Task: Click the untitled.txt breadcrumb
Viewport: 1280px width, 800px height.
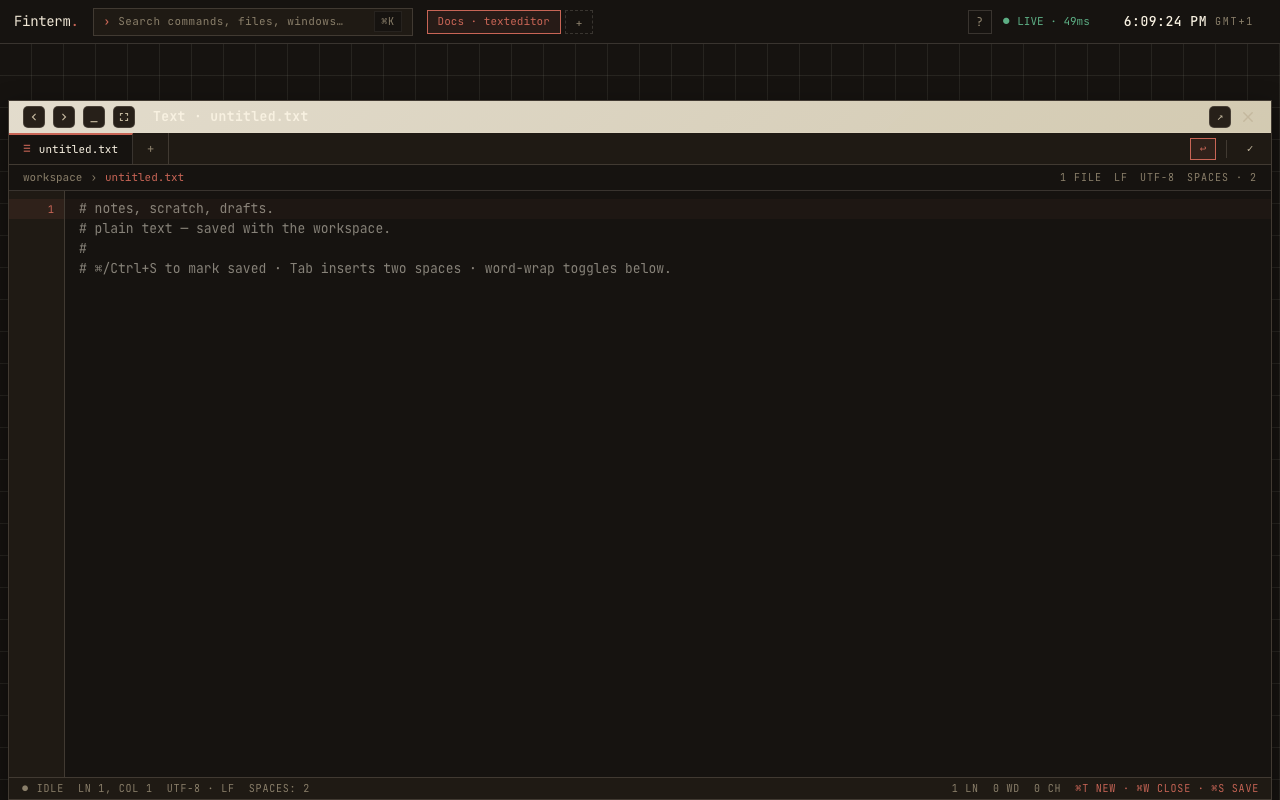Action: pyautogui.click(x=144, y=178)
